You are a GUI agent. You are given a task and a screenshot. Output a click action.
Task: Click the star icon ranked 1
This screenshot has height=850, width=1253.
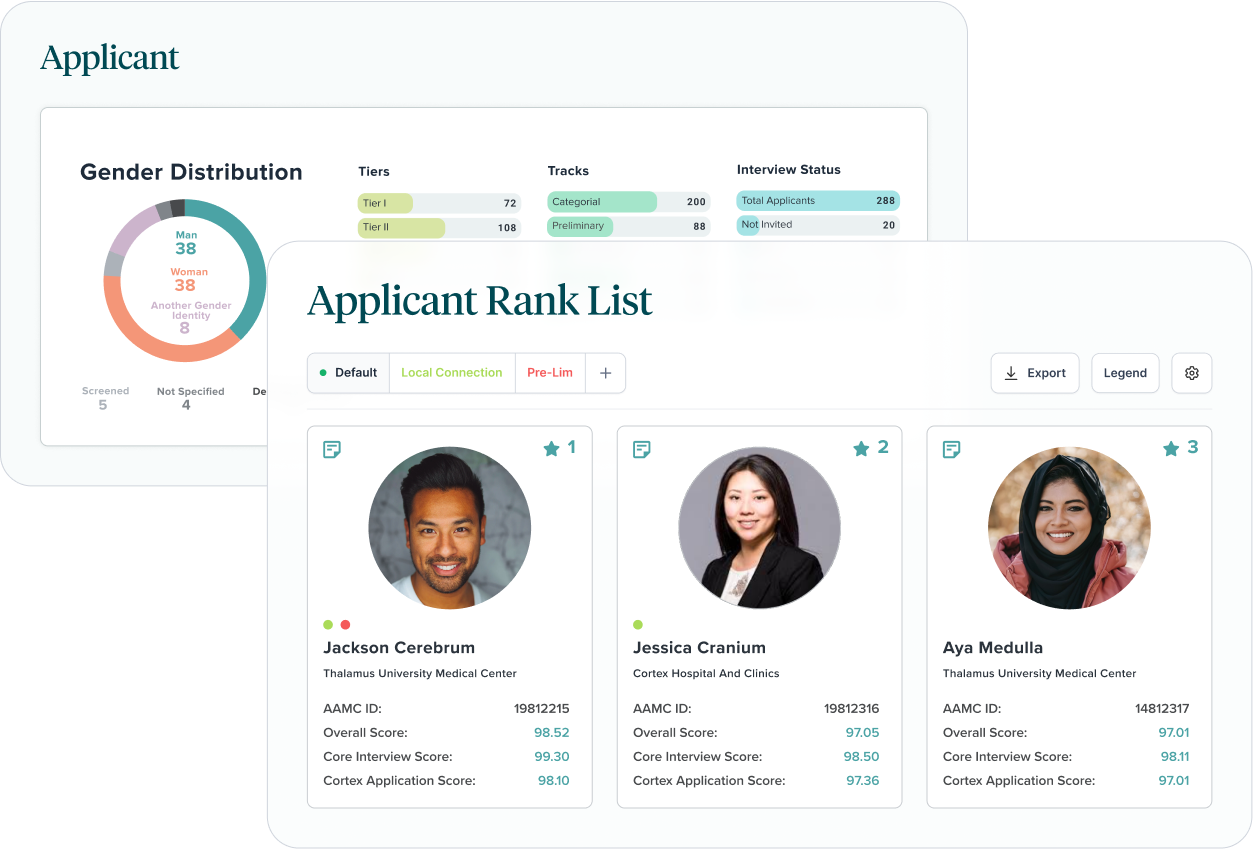tap(551, 449)
